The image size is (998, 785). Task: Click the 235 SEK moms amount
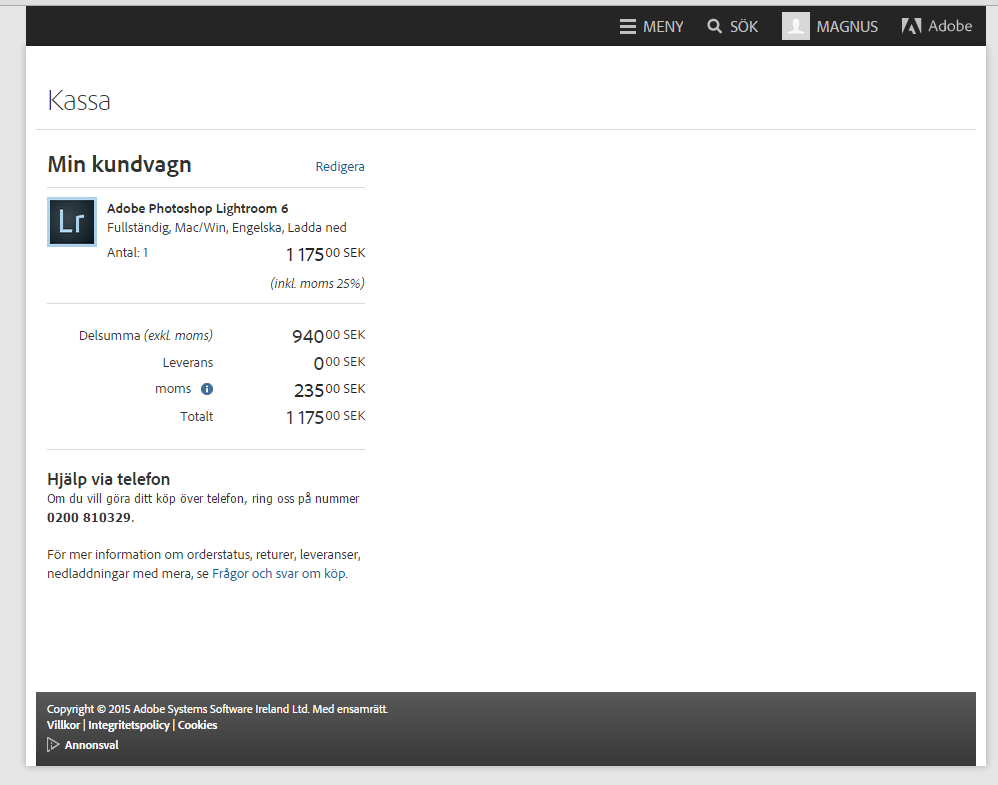pyautogui.click(x=330, y=390)
